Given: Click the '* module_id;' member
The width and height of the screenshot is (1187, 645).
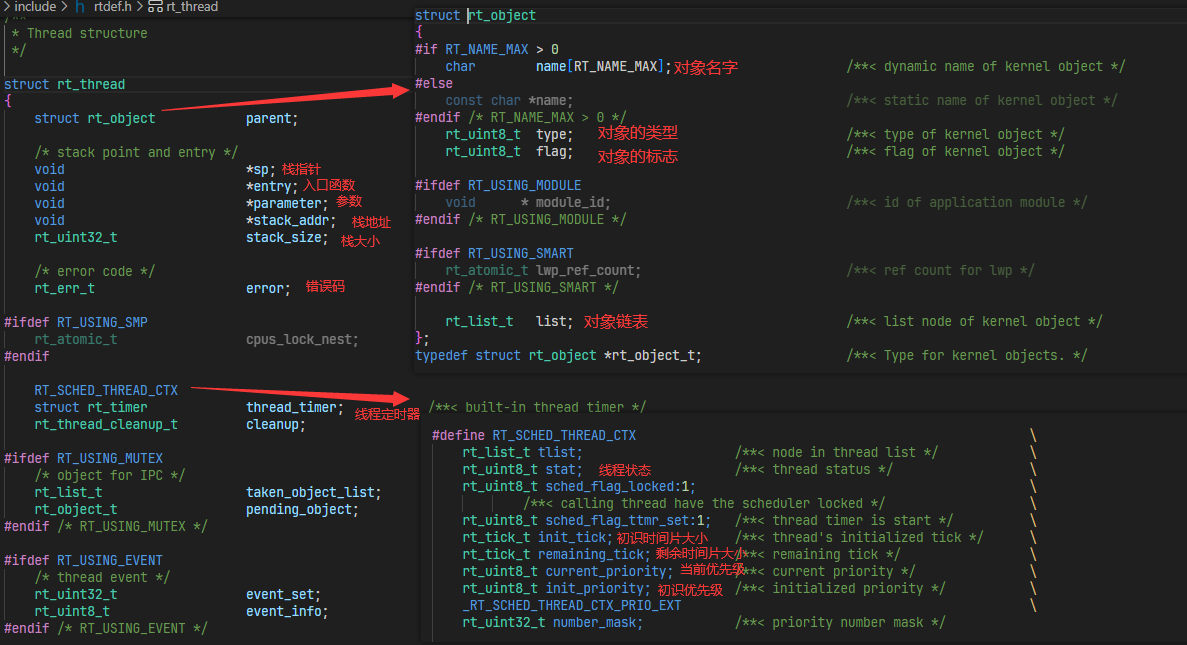Looking at the screenshot, I should pyautogui.click(x=565, y=202).
